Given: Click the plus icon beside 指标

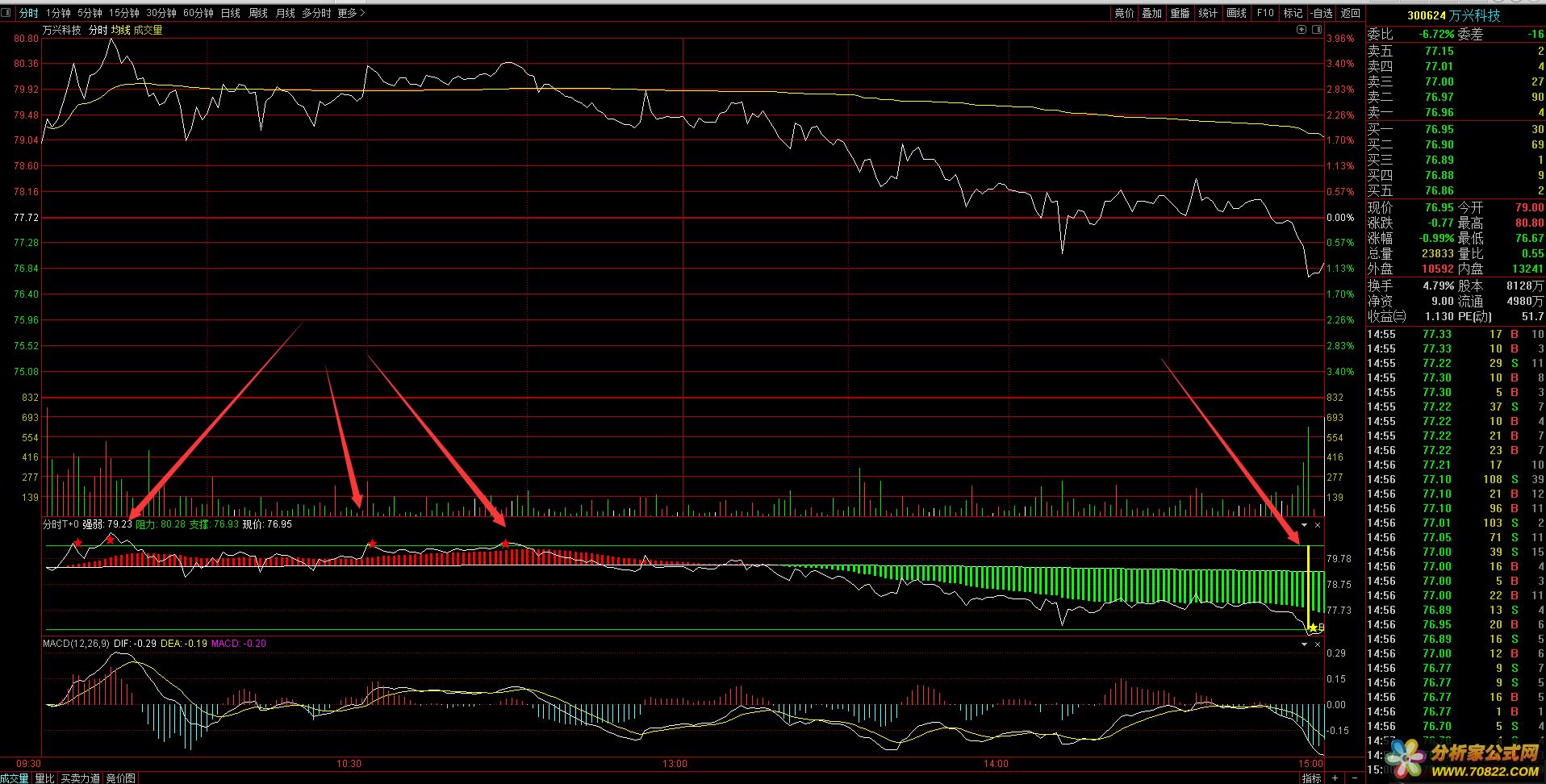Looking at the screenshot, I should [1335, 778].
